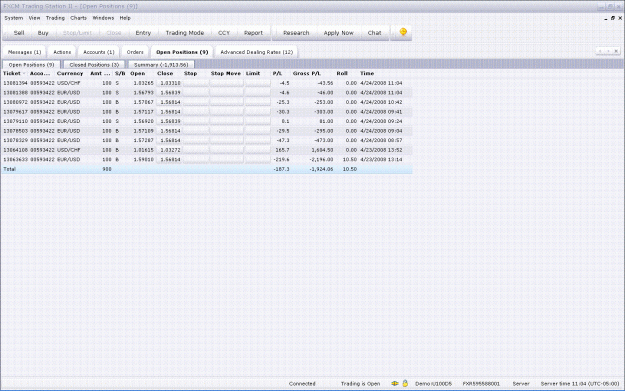Select the Open Positions (9) sub-tab

(x=31, y=65)
